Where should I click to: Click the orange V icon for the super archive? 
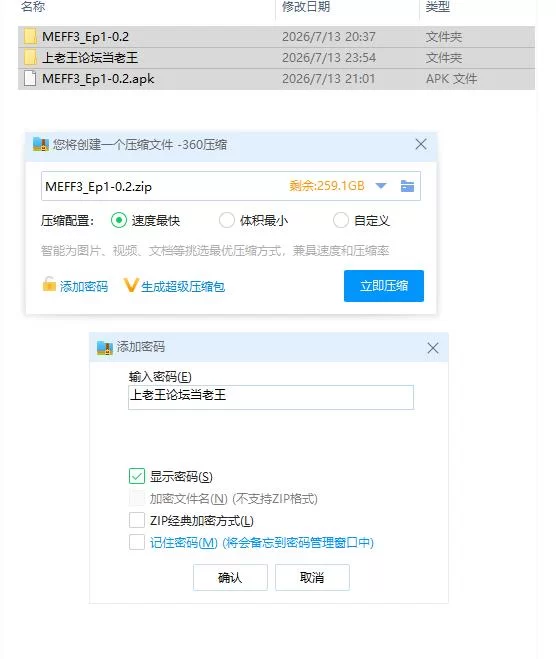pos(131,285)
